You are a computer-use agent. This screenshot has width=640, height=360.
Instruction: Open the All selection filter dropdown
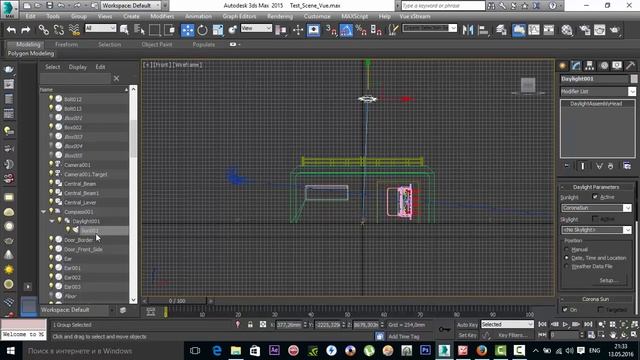click(100, 28)
